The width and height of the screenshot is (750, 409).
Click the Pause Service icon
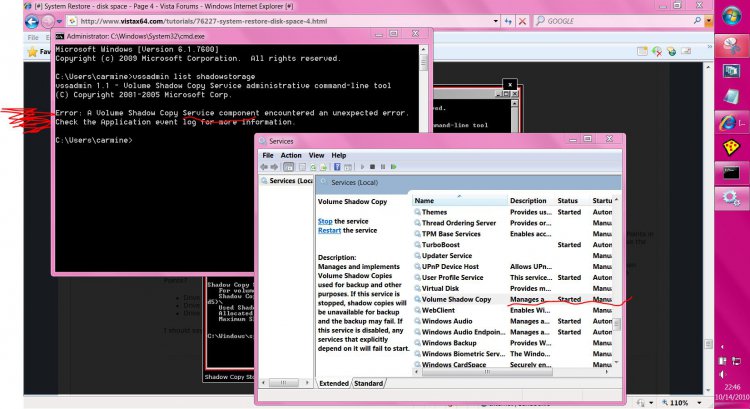tap(383, 166)
